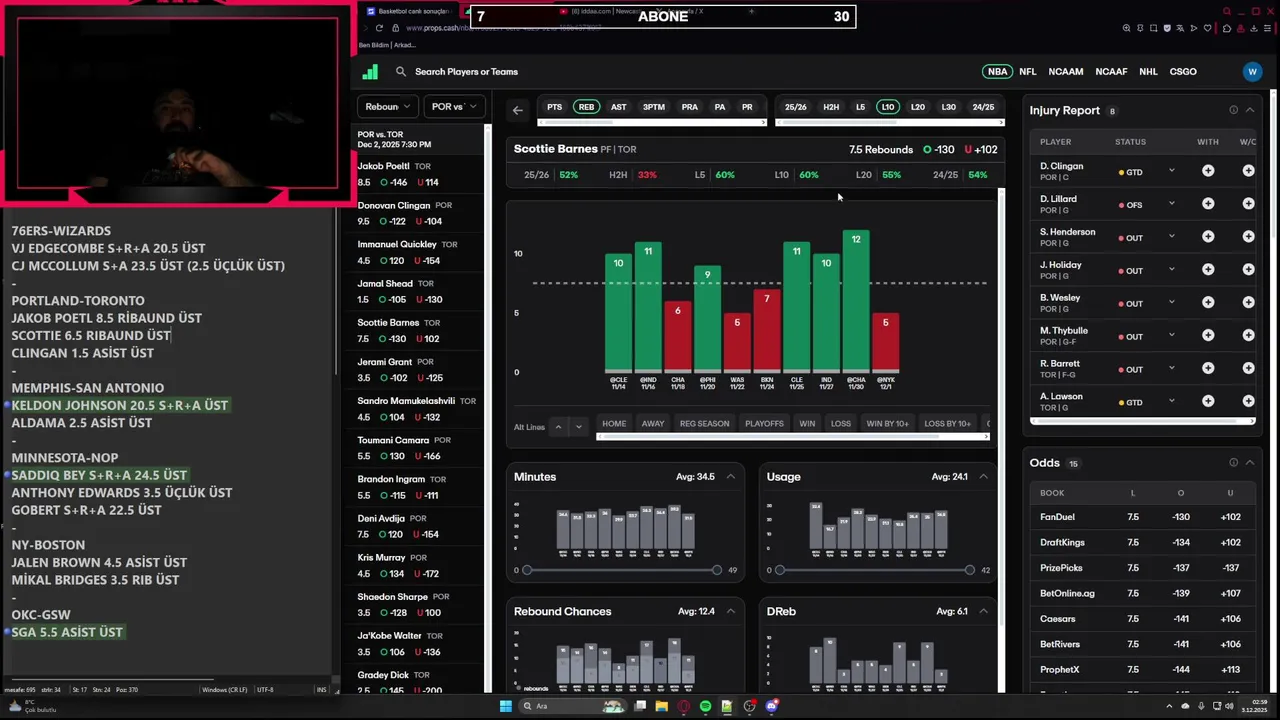Switch to the CSGO tab
Screen dimensions: 1280x720
1183,72
